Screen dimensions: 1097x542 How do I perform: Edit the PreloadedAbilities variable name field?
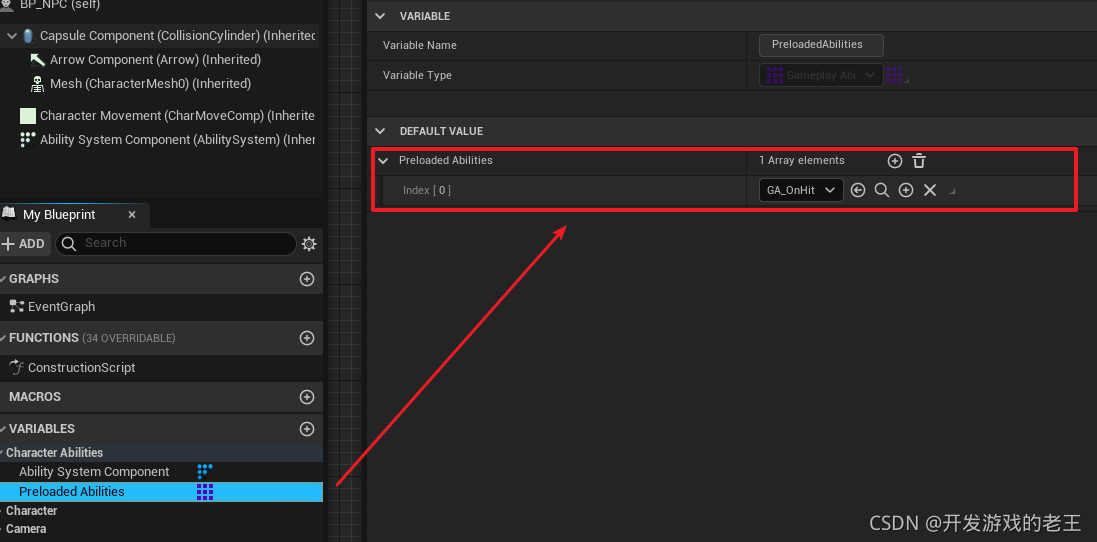tap(821, 45)
